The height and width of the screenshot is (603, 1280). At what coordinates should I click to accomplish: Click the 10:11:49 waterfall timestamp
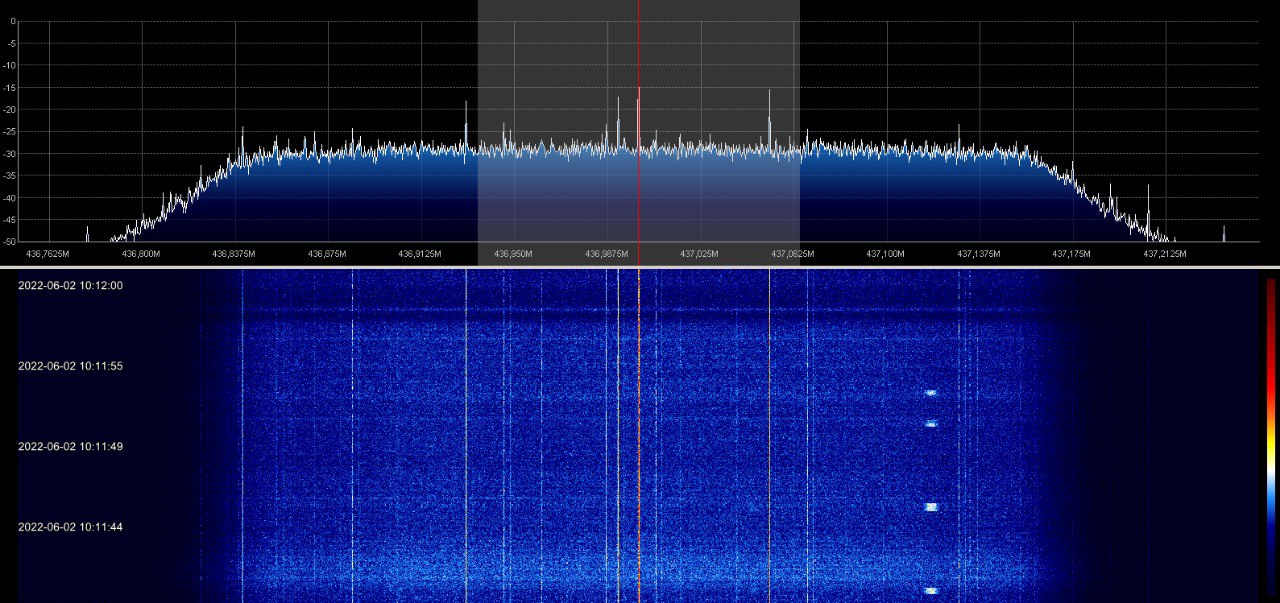point(70,446)
